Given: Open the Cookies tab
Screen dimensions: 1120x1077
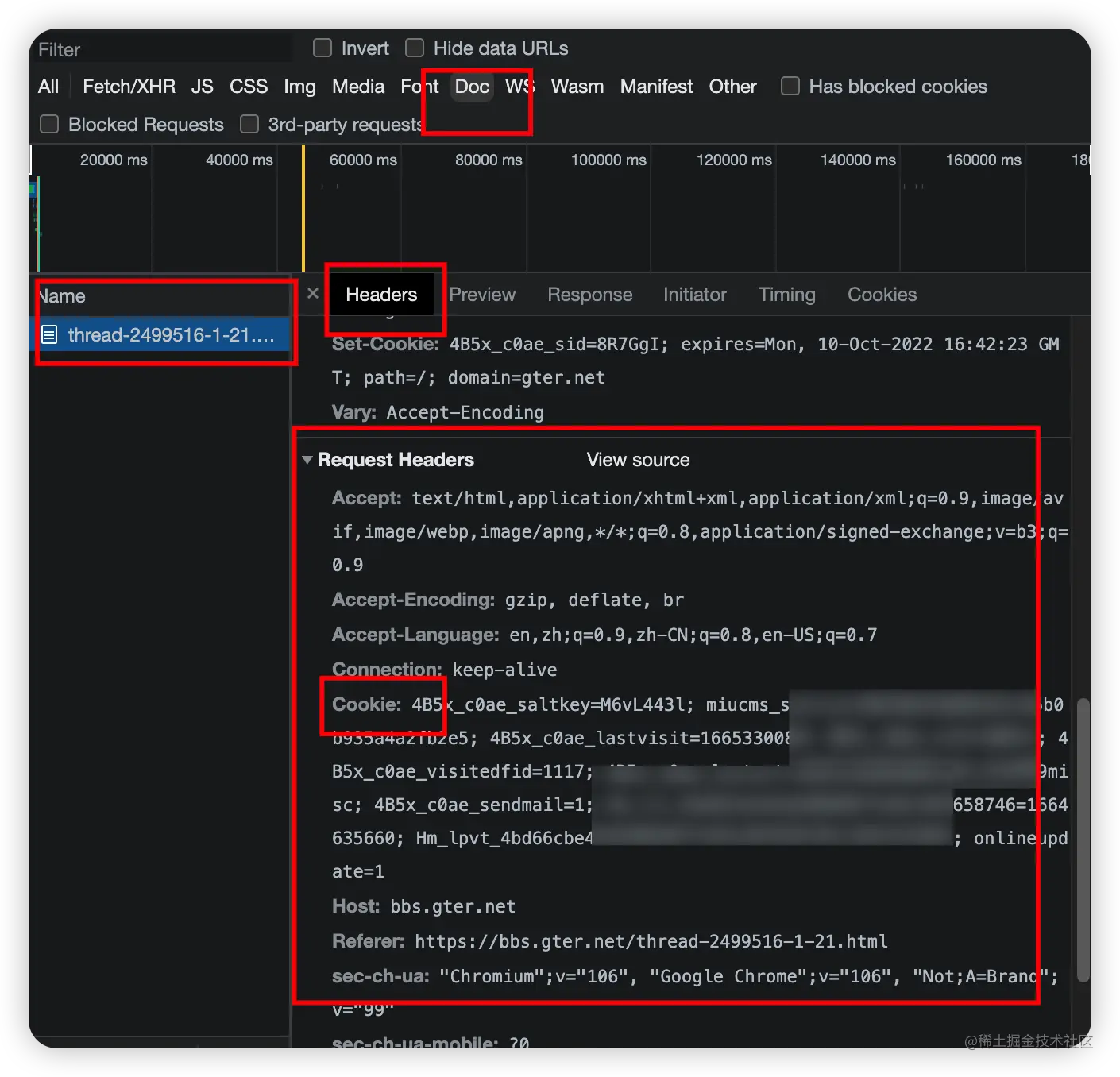Looking at the screenshot, I should [x=882, y=295].
